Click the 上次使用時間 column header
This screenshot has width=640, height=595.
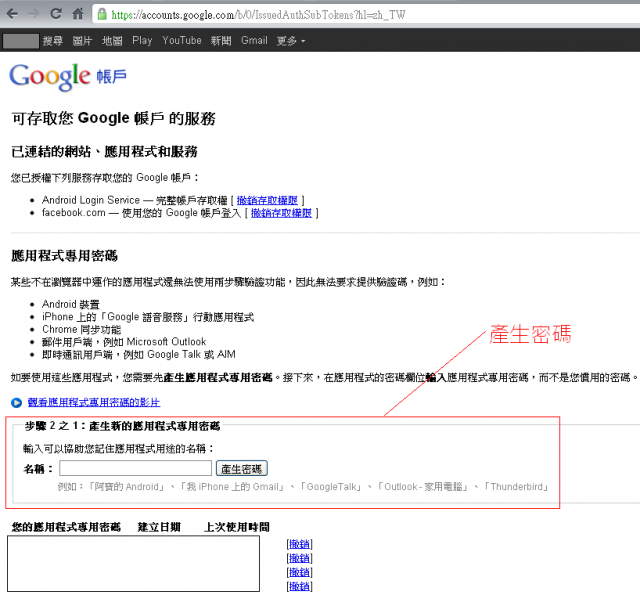click(x=237, y=527)
